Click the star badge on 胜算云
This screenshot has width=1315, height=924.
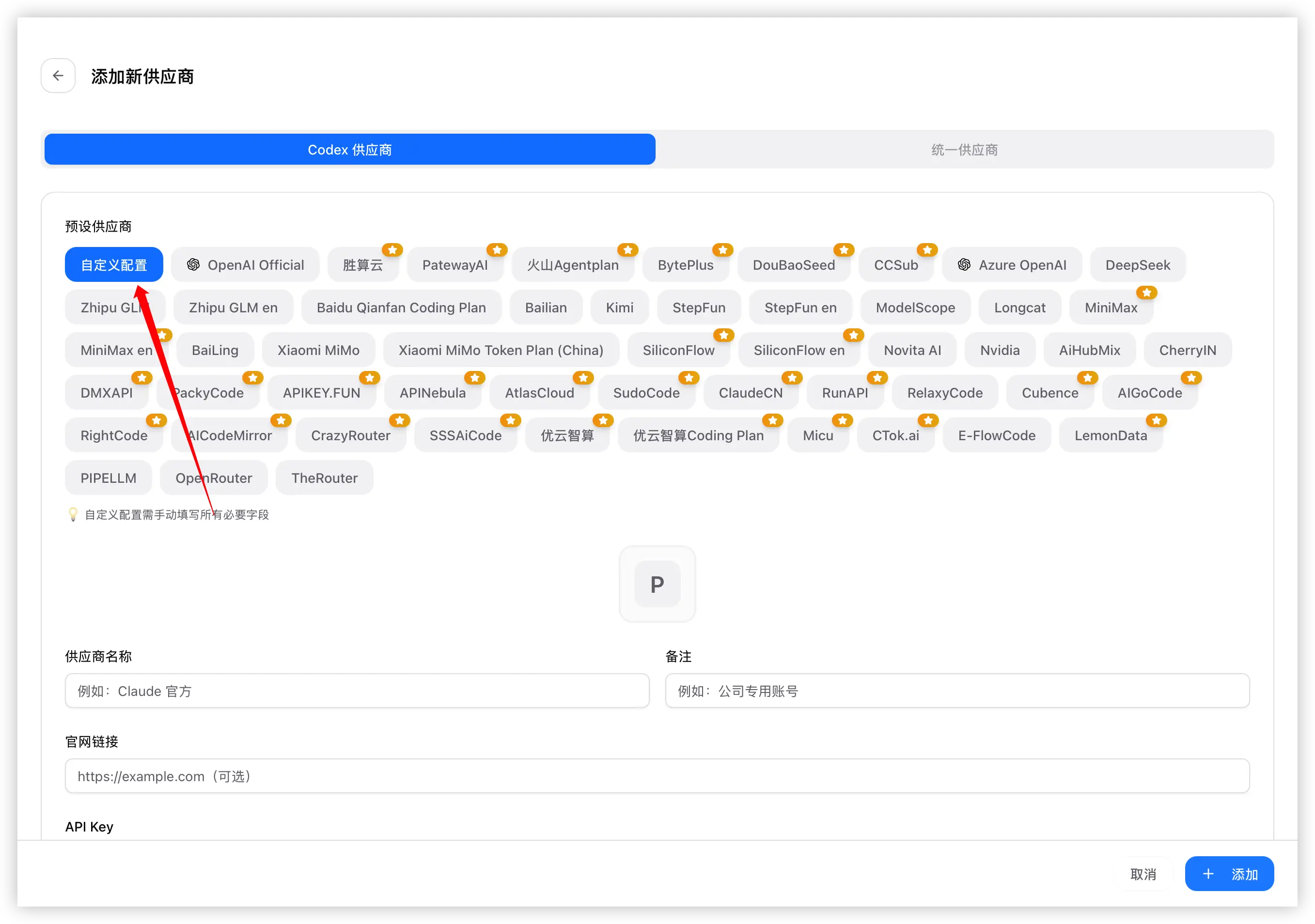392,250
